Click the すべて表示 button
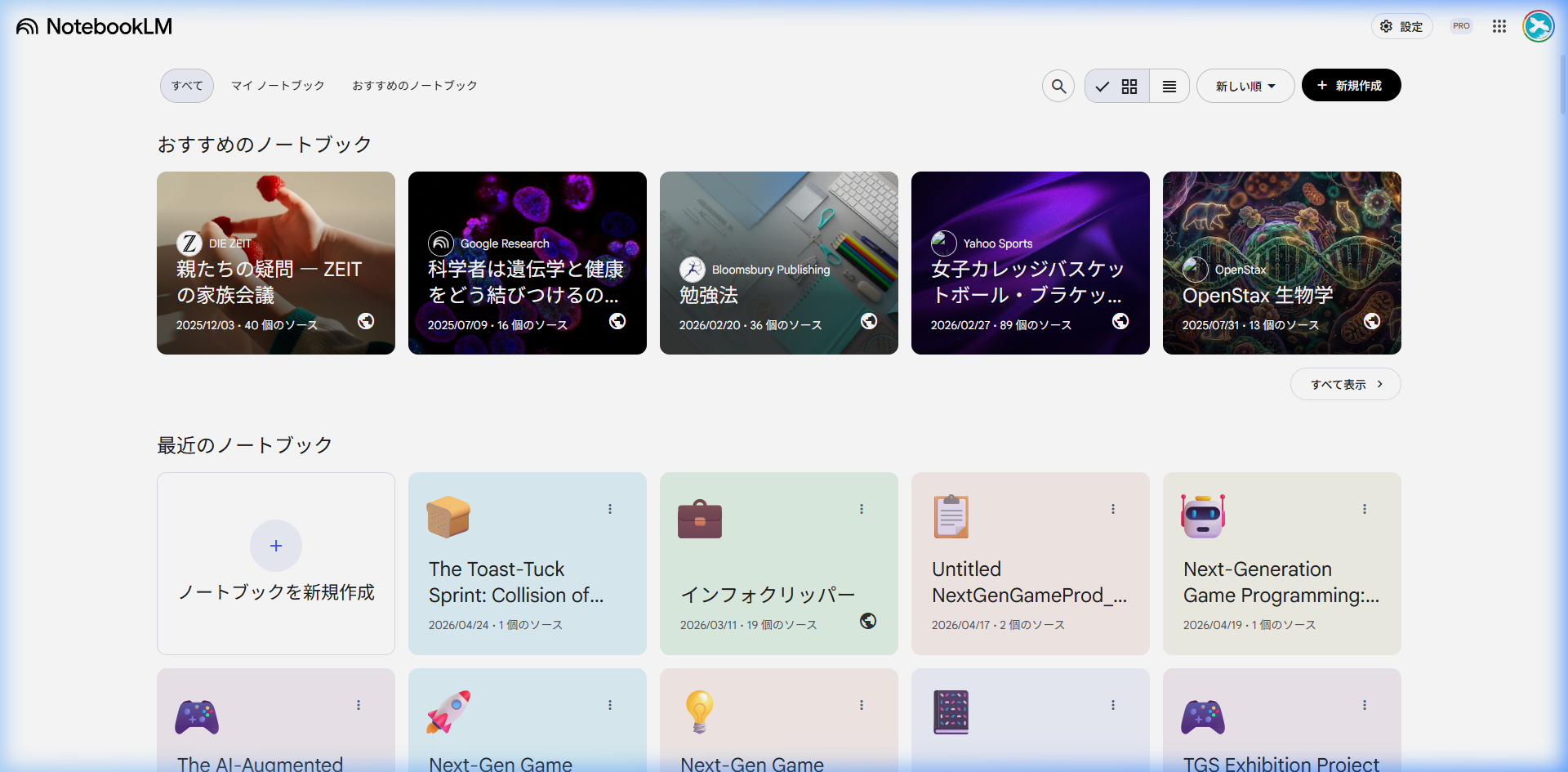 pos(1345,384)
